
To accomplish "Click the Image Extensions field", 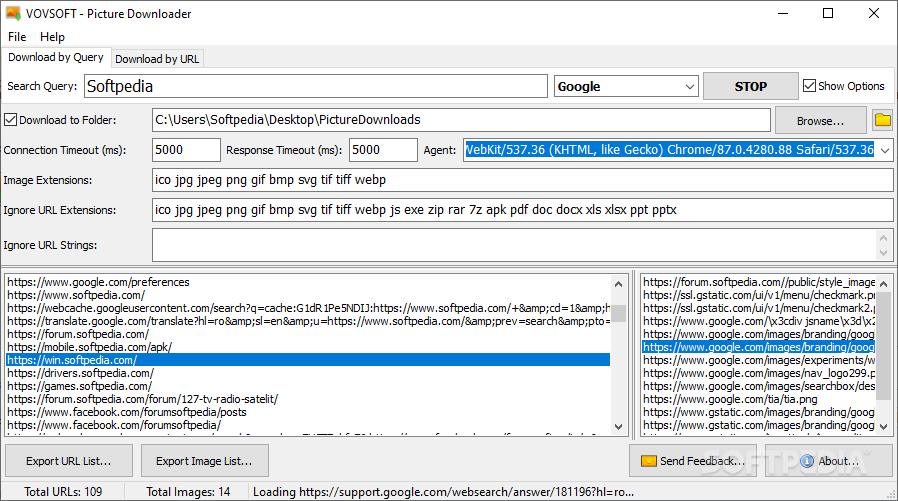I will coord(522,180).
